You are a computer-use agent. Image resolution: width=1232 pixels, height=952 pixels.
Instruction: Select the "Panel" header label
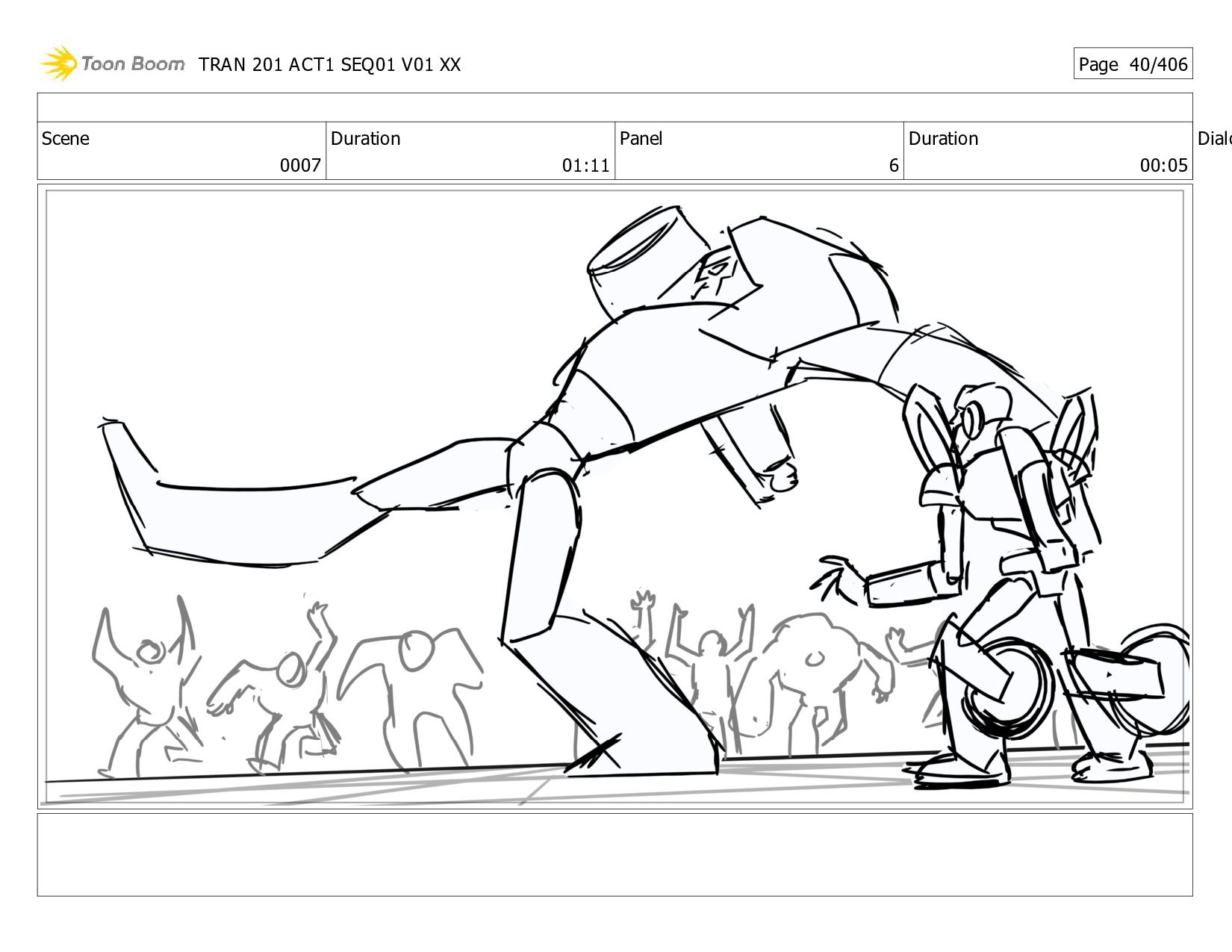click(x=641, y=139)
